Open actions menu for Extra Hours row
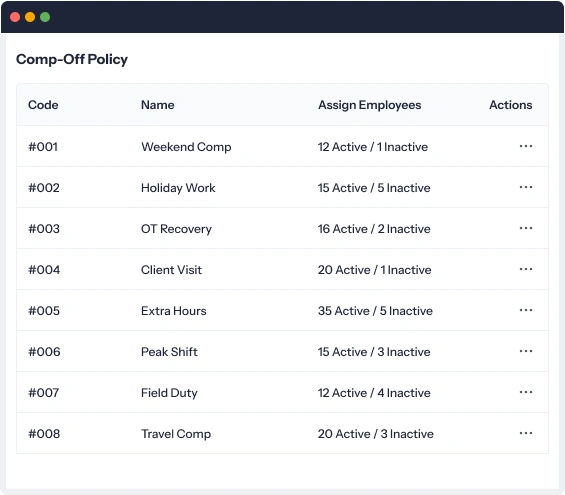This screenshot has height=495, width=565. point(526,310)
